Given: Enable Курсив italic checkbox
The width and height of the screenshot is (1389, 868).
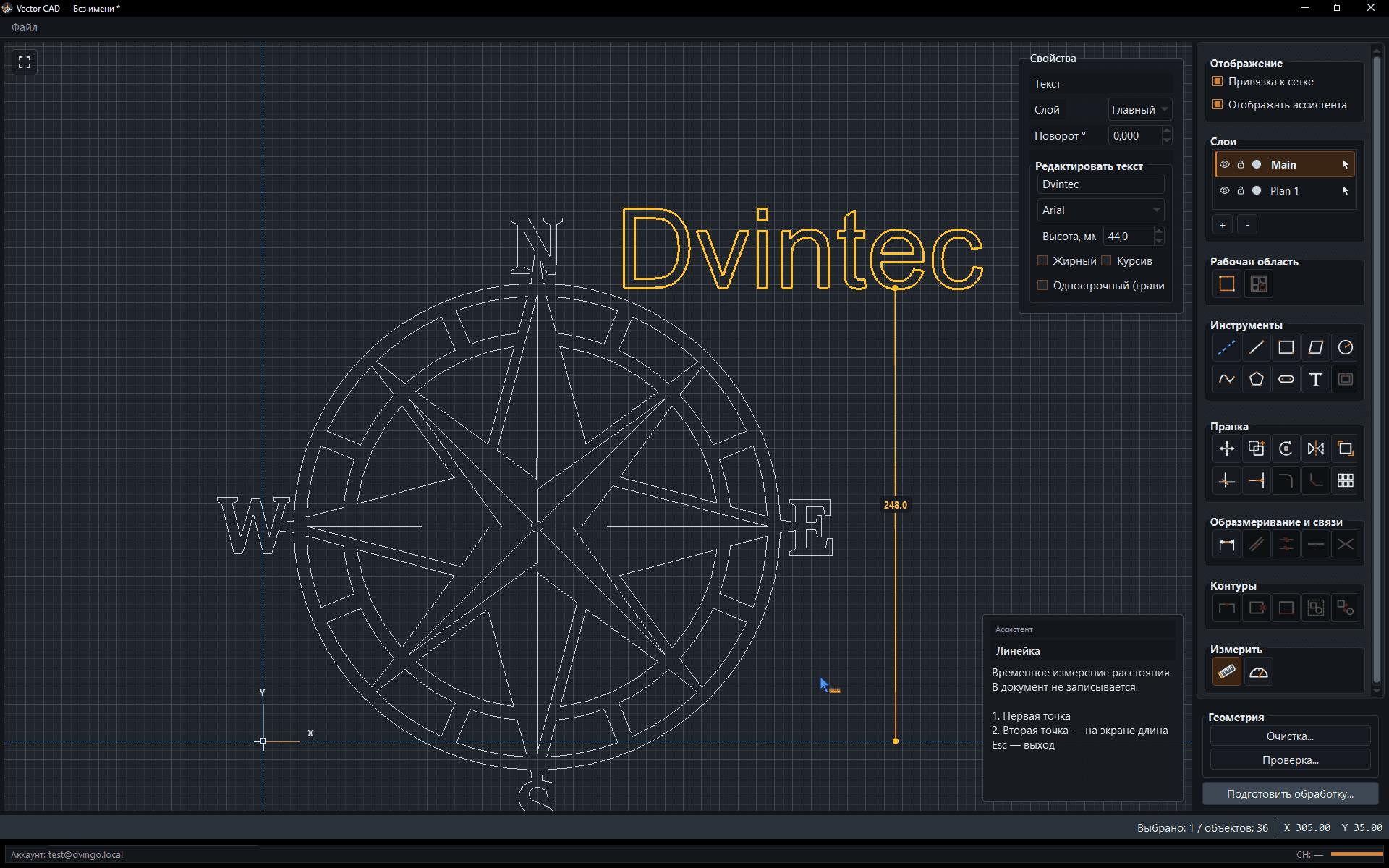Looking at the screenshot, I should coord(1106,261).
